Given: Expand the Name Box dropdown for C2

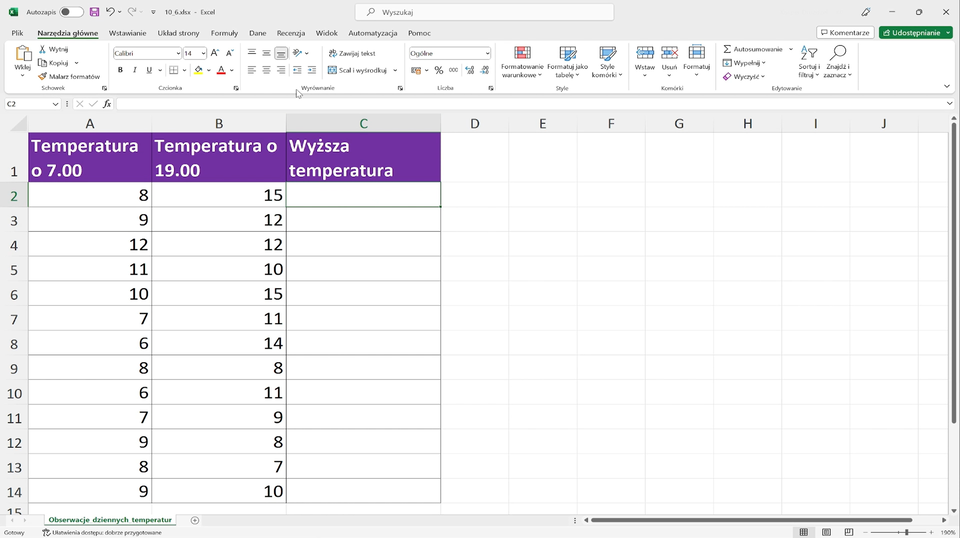Looking at the screenshot, I should coord(57,104).
